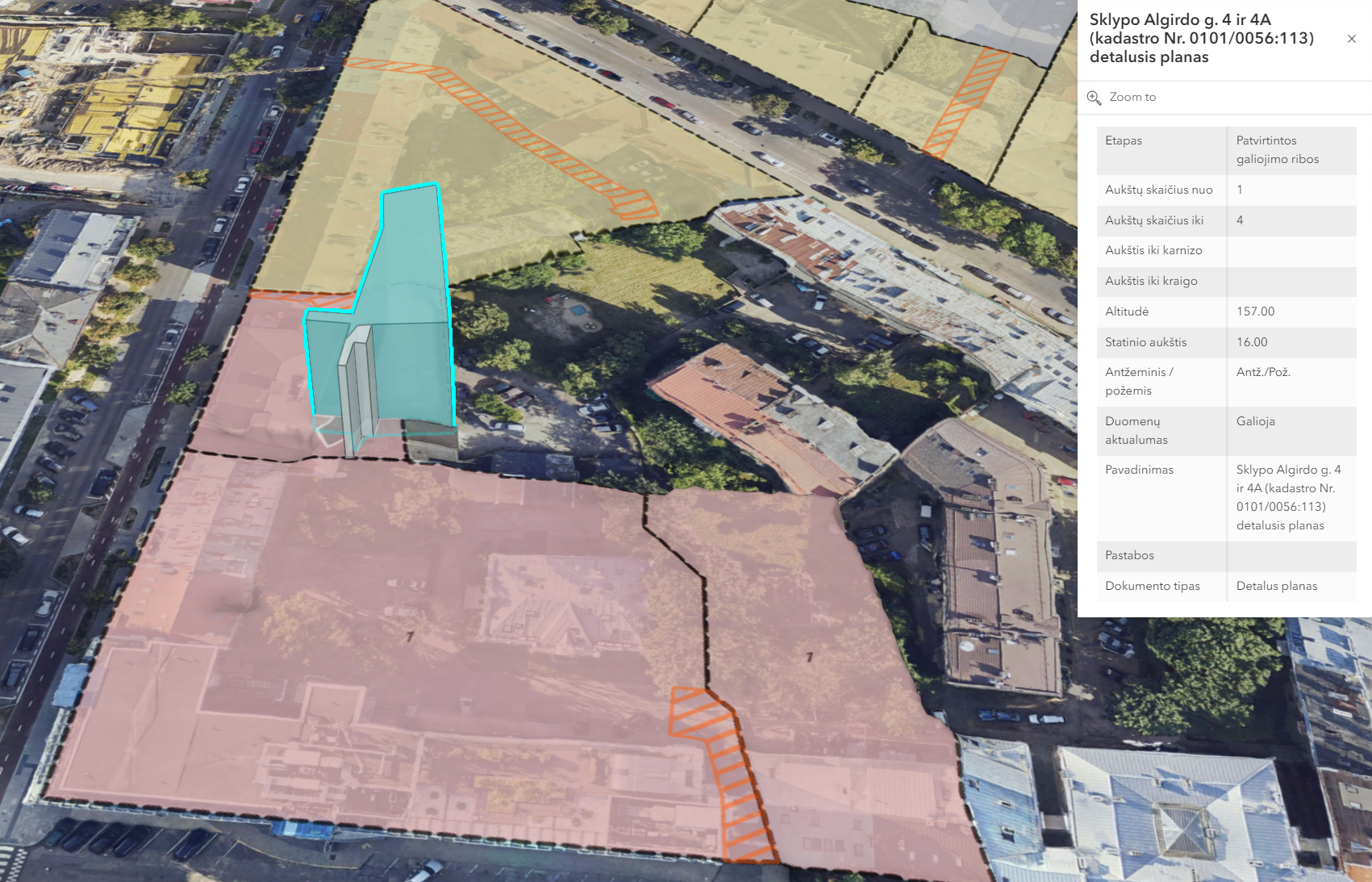Click the "Galioja" data status value
1372x882 pixels.
(1255, 421)
